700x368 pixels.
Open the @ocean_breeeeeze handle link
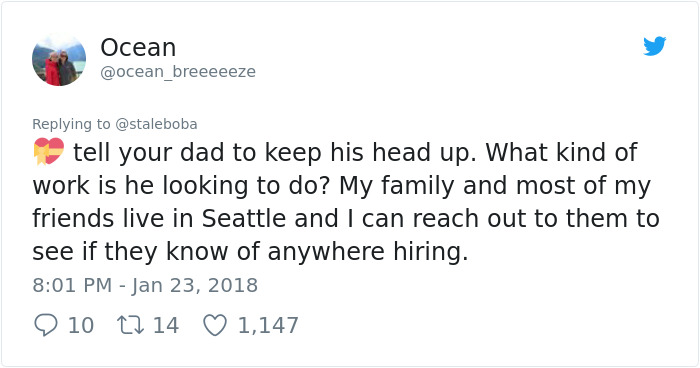178,72
